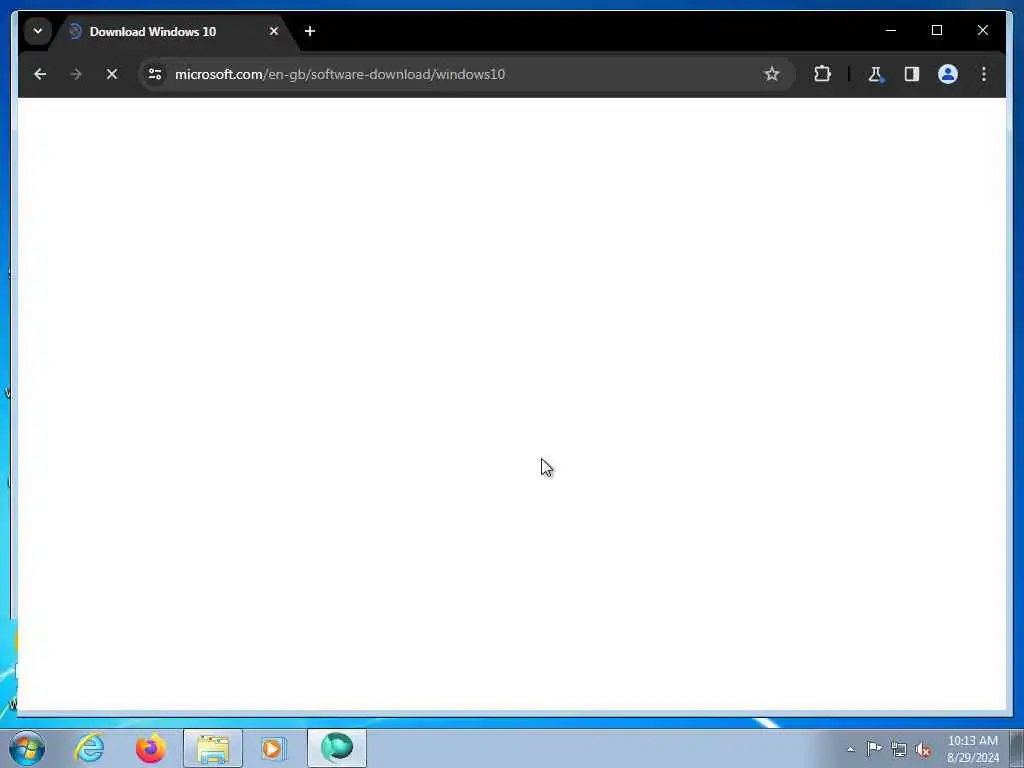Go forward to the next page

[76, 74]
